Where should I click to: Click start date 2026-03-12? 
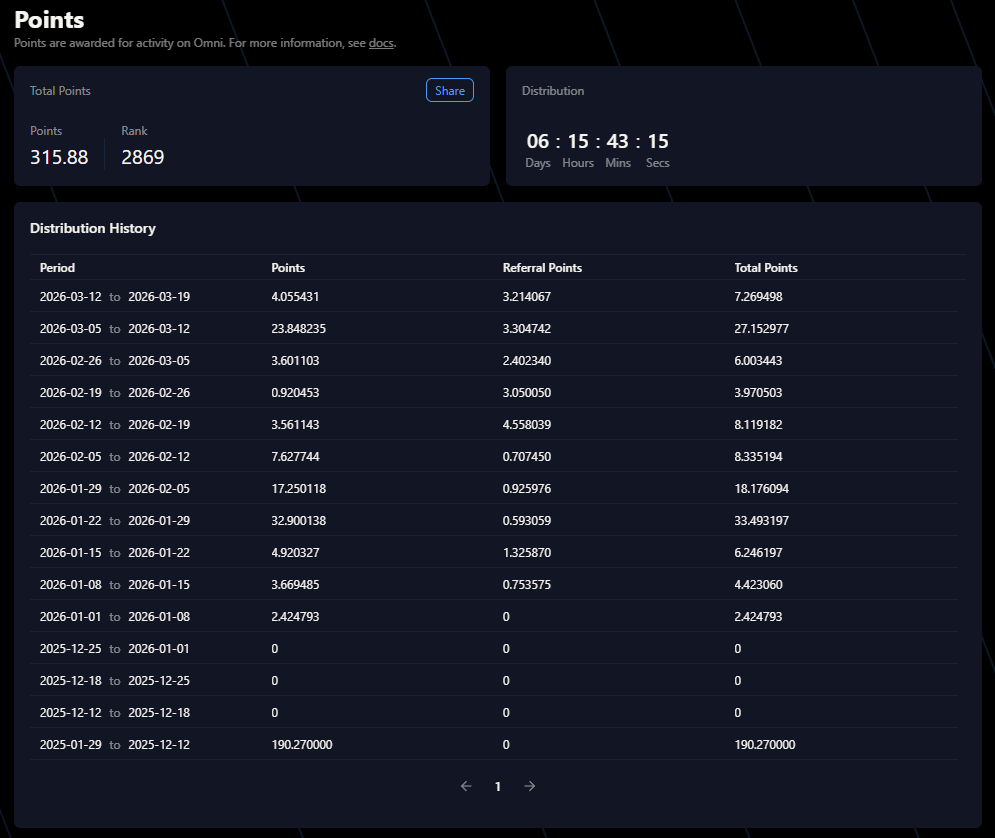tap(70, 297)
